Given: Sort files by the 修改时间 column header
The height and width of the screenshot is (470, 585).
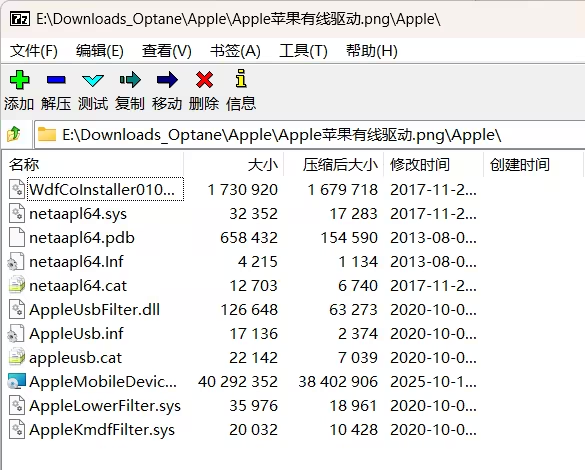Looking at the screenshot, I should coord(434,164).
